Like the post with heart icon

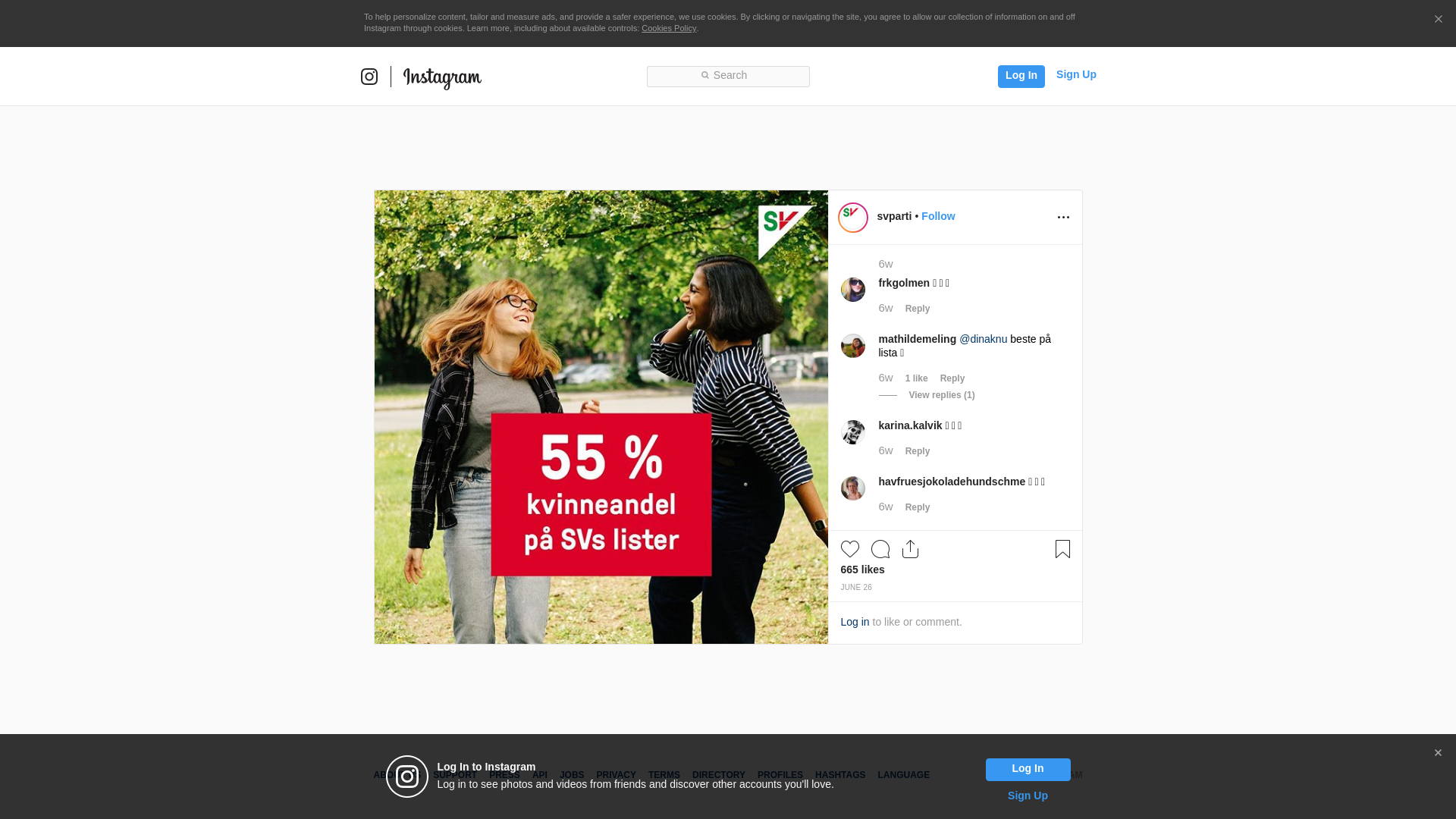tap(850, 549)
